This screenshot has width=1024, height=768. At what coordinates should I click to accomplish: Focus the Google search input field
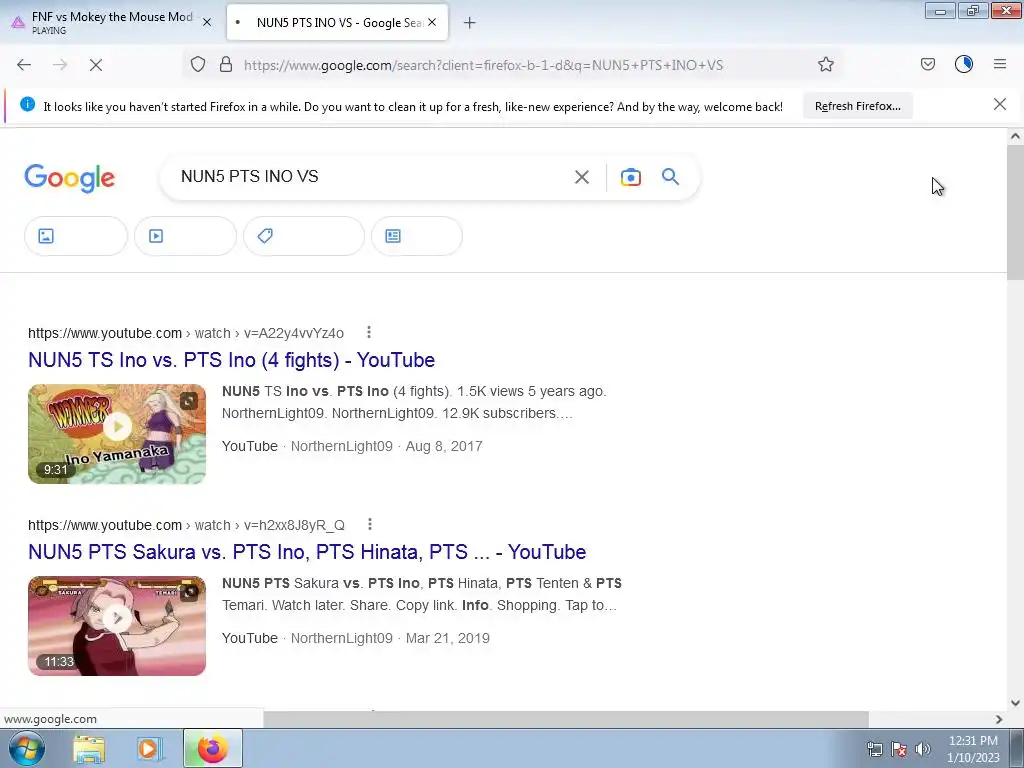[372, 176]
